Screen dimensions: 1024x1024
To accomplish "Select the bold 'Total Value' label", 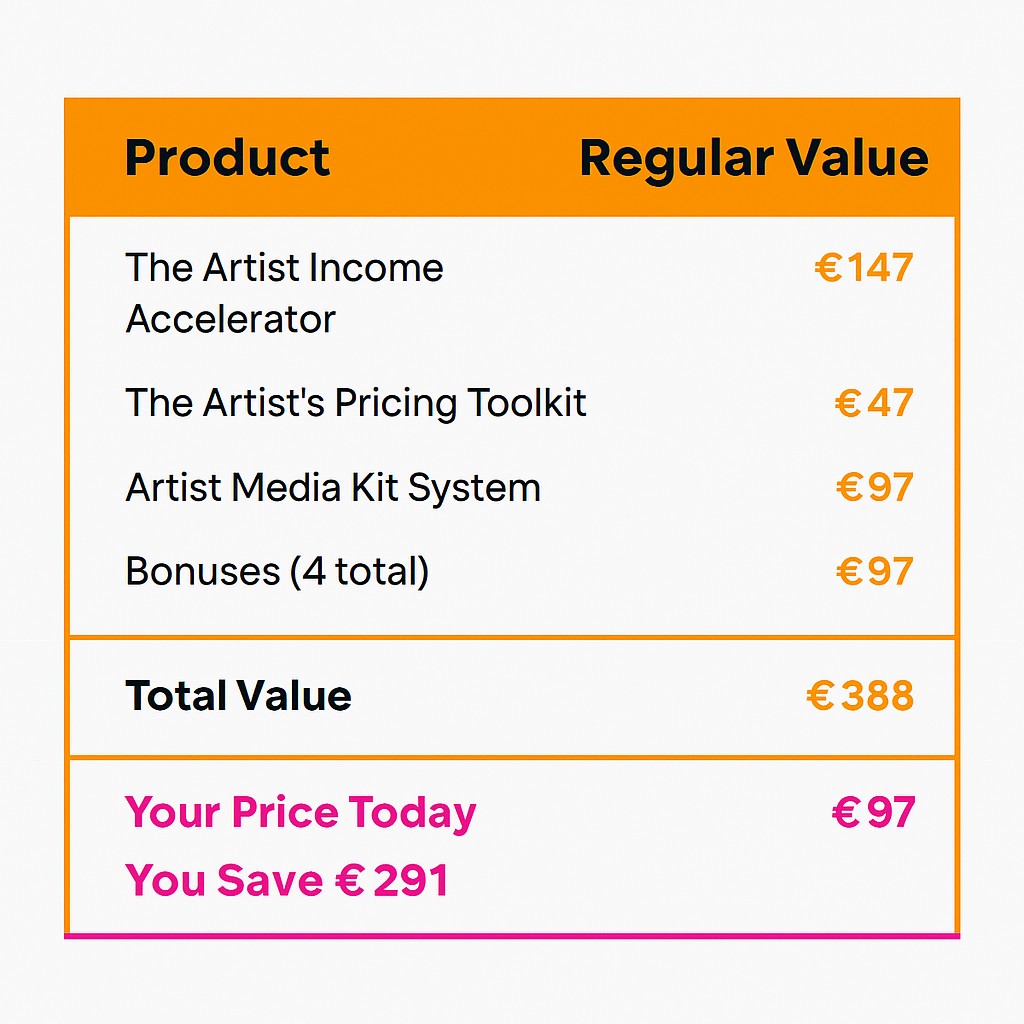I will click(x=238, y=696).
